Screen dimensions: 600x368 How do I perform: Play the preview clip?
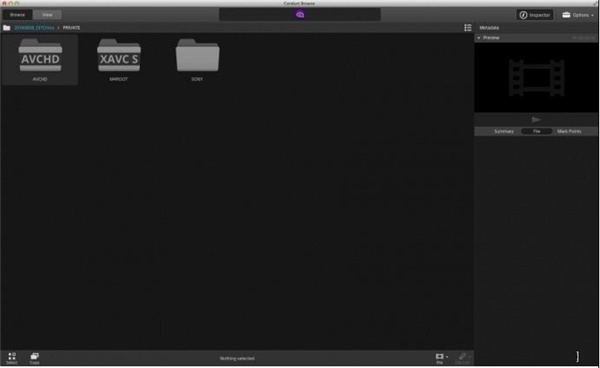(536, 120)
